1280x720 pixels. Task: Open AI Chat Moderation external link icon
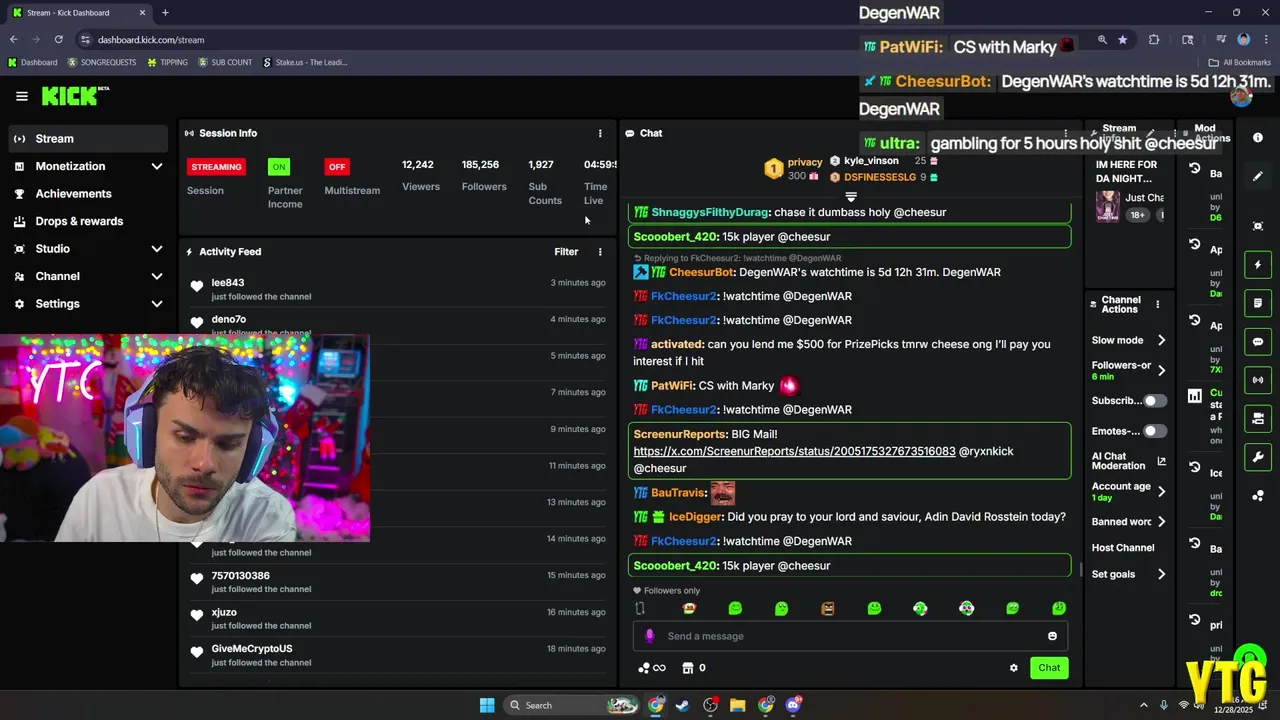(x=1161, y=461)
